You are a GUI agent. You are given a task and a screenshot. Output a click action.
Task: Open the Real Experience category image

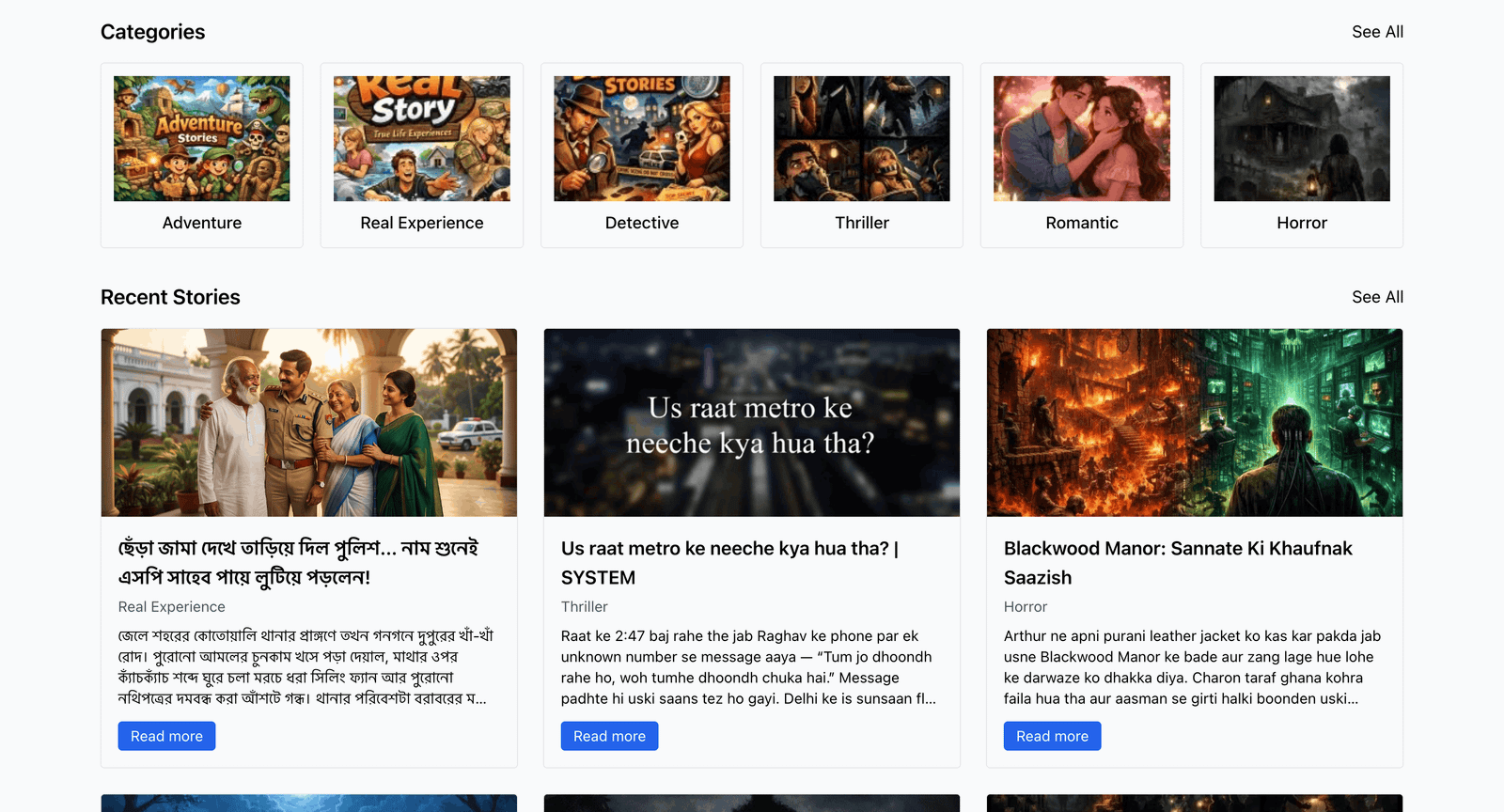(x=422, y=138)
